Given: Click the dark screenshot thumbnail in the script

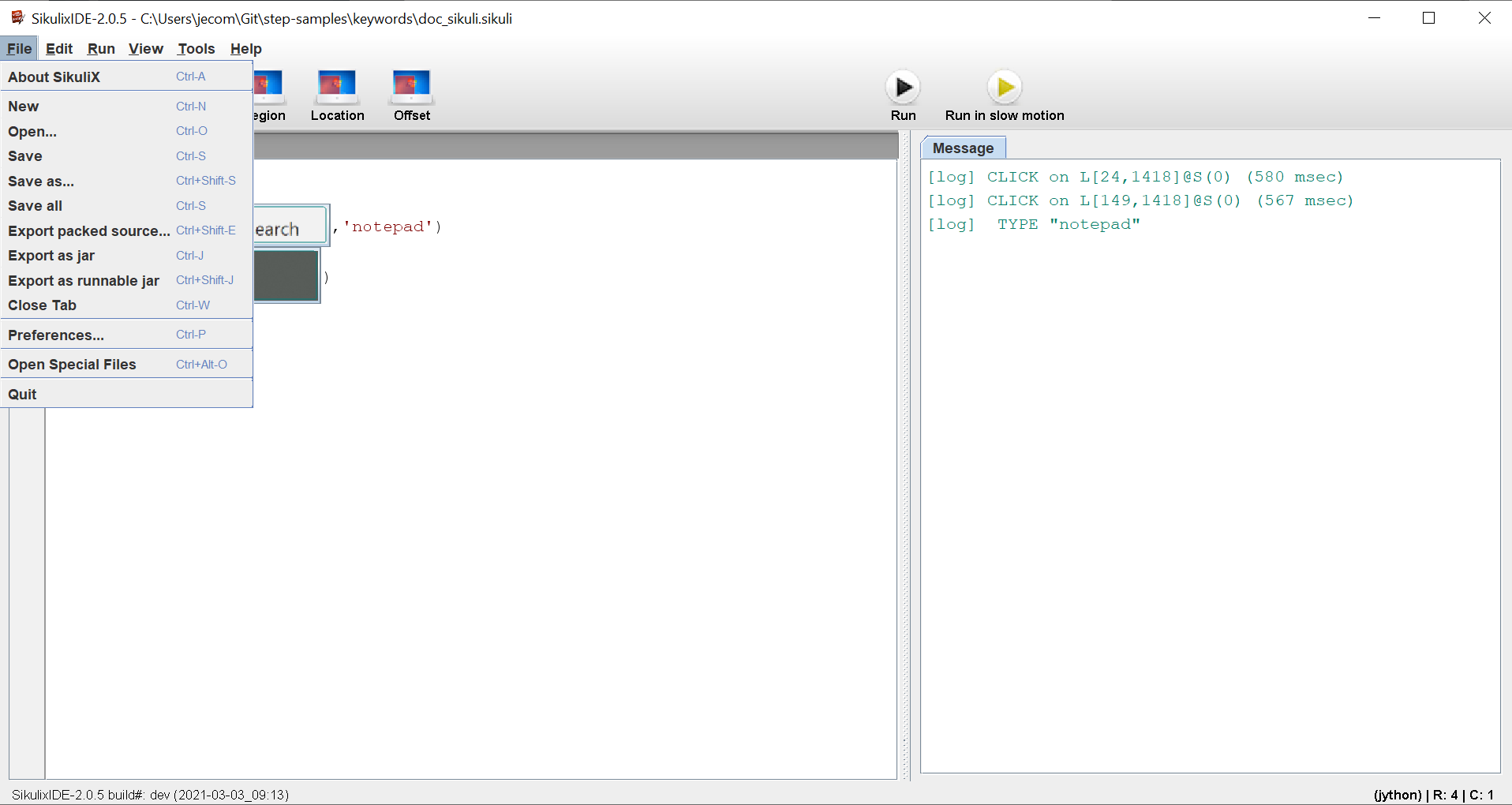Looking at the screenshot, I should point(286,275).
